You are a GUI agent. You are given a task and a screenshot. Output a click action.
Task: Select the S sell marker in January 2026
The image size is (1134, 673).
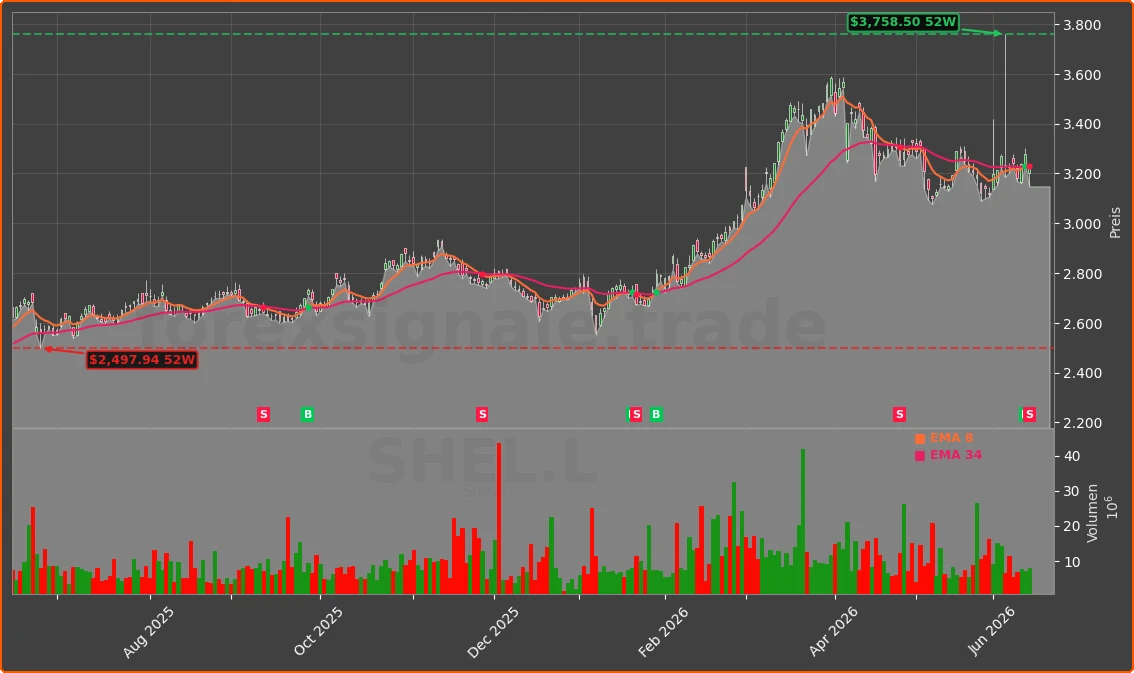coord(636,414)
